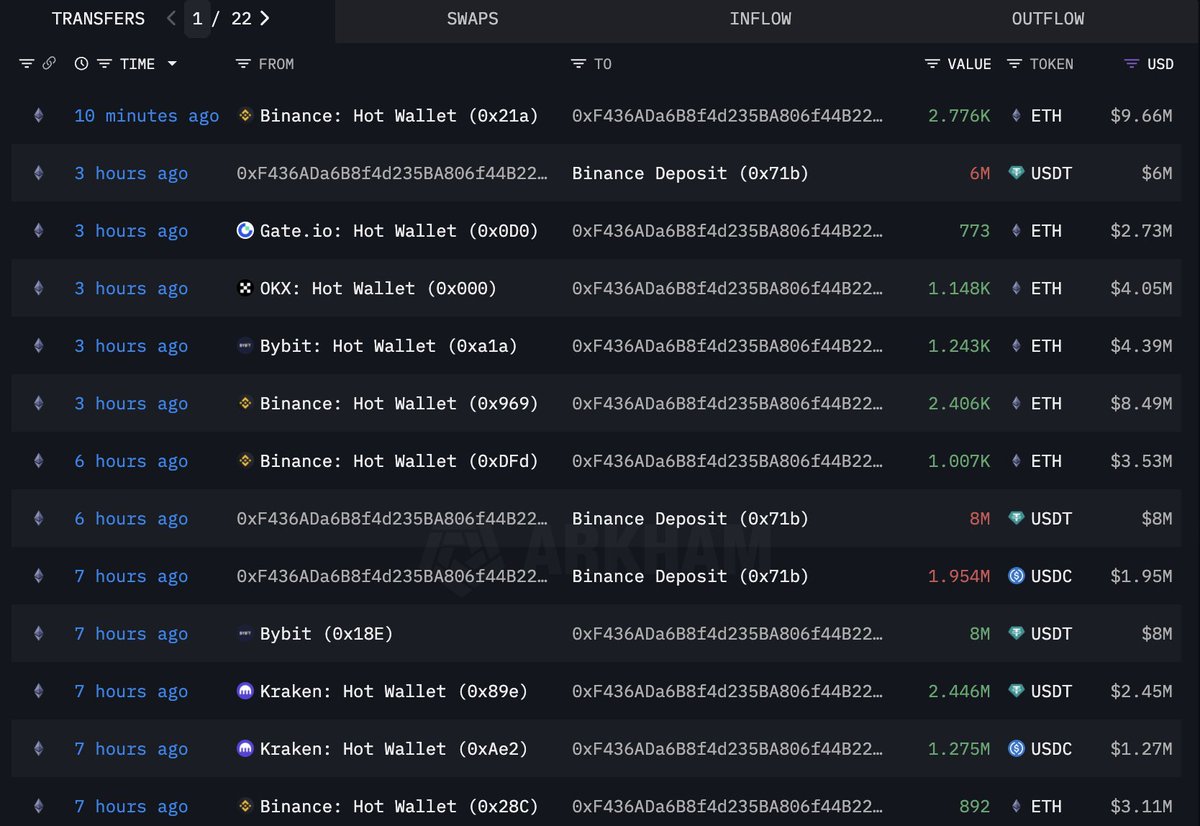Click Ethereum chain icon in $3.11M row
1200x826 pixels.
coord(39,807)
